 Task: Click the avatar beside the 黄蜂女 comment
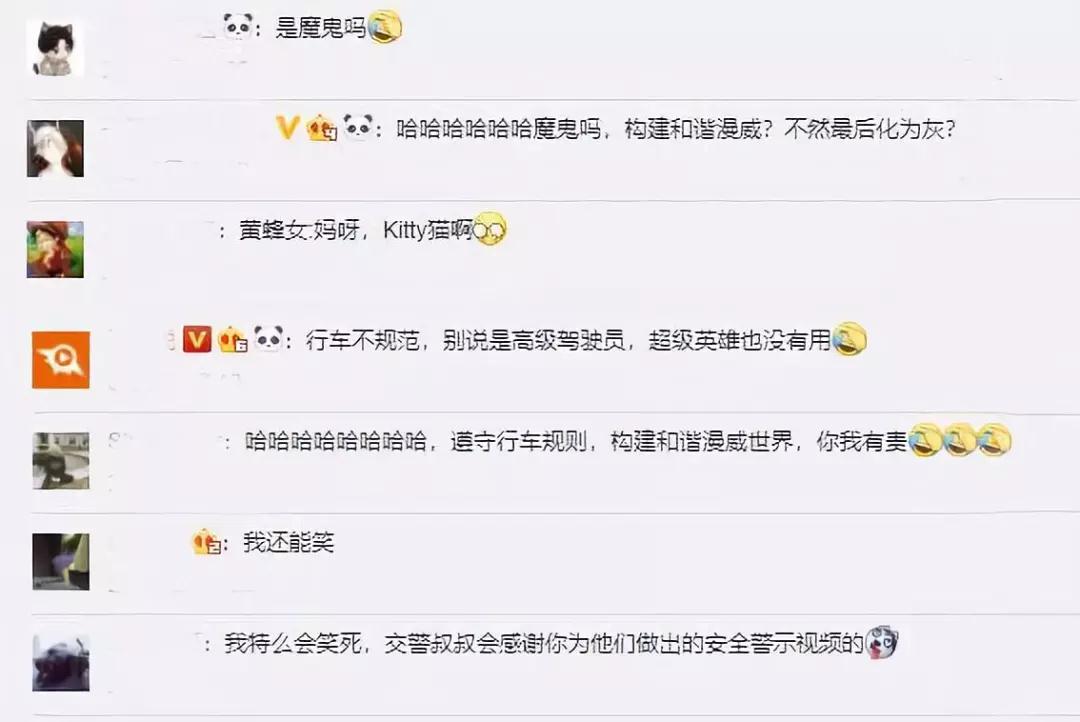coord(55,249)
